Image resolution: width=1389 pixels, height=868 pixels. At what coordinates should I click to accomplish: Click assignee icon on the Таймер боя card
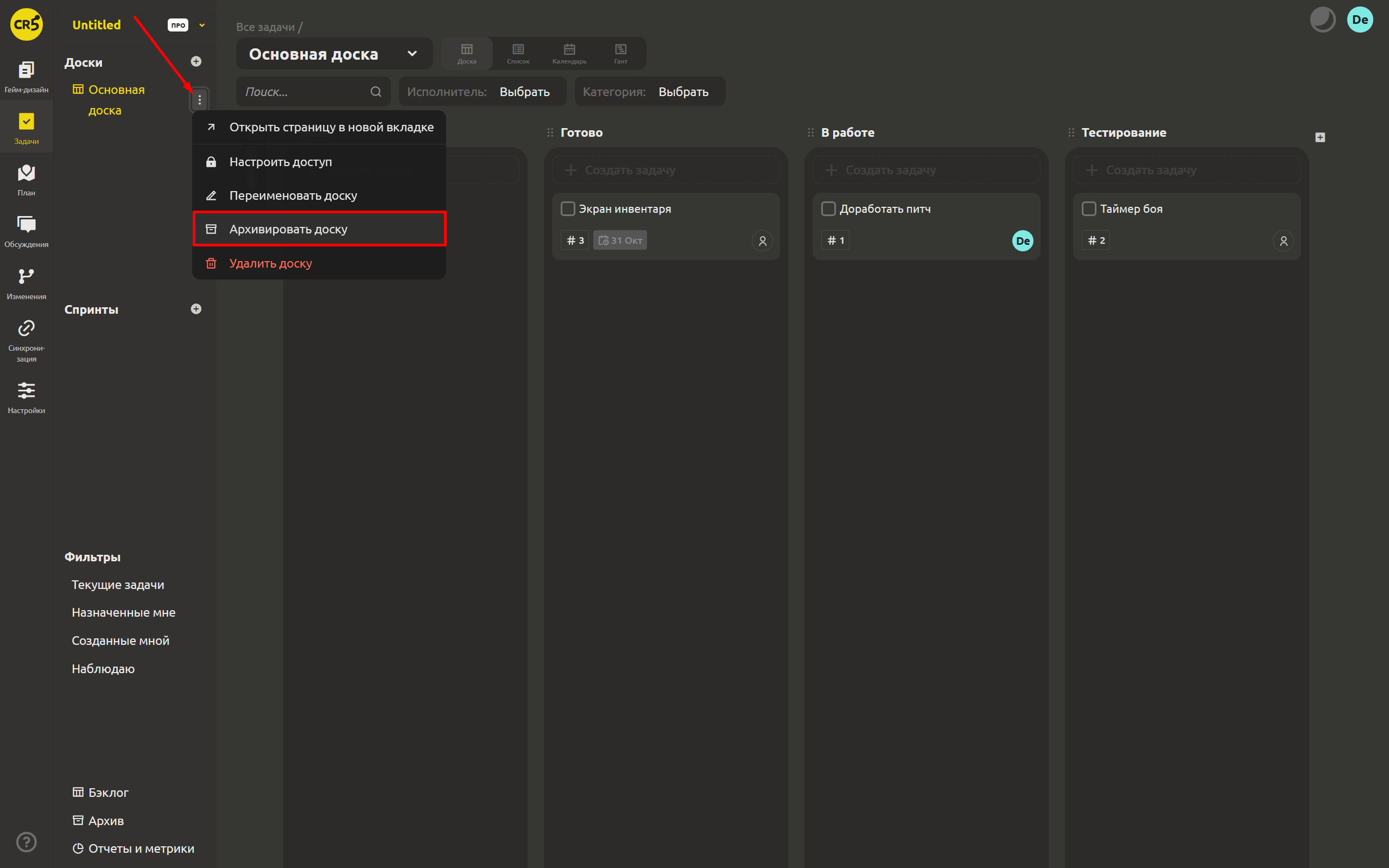(1283, 241)
